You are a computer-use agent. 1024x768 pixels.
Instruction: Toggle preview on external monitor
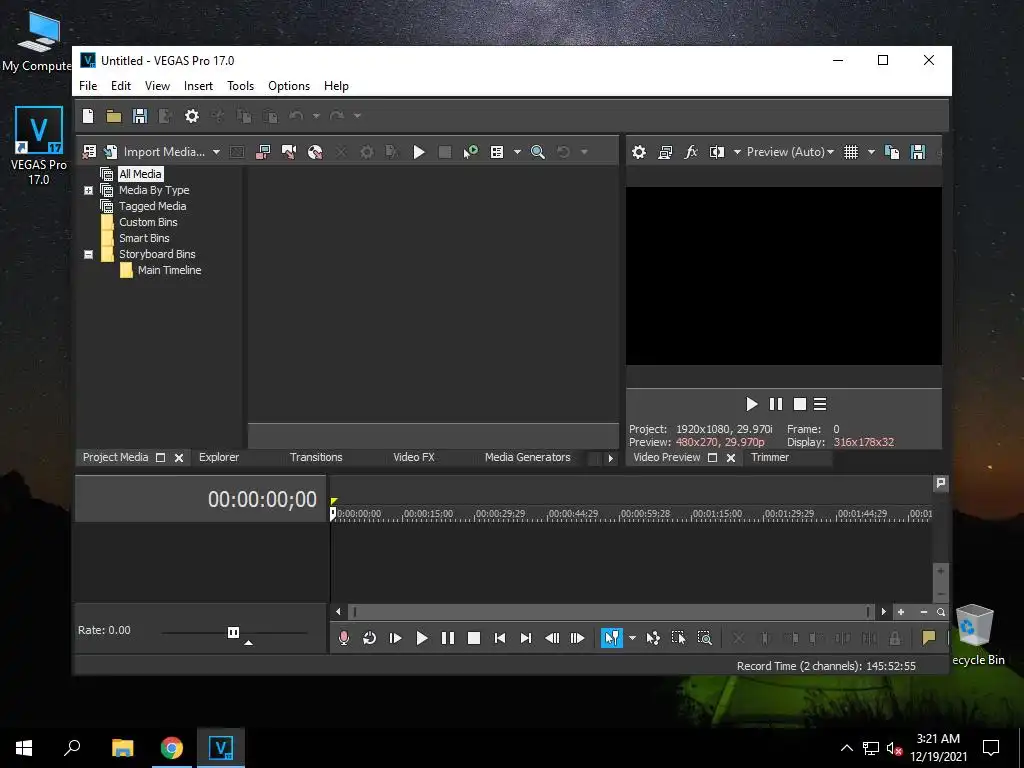tap(665, 152)
